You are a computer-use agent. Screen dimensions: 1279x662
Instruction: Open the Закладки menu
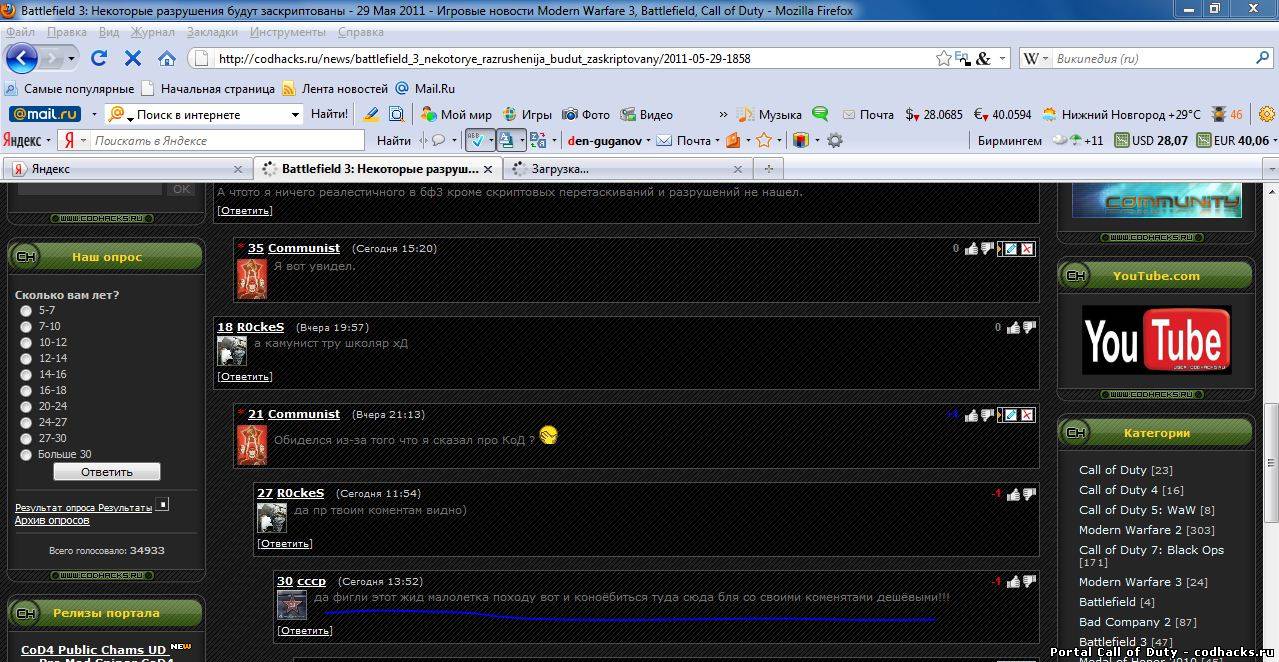coord(212,32)
